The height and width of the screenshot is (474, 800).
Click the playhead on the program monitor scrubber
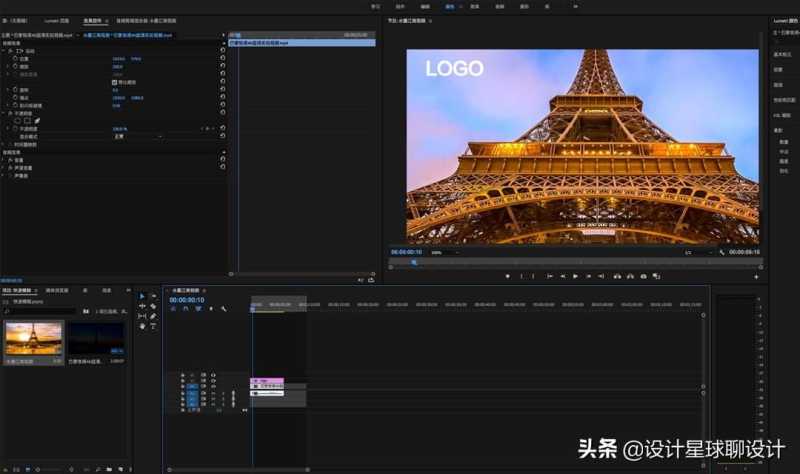(x=414, y=262)
